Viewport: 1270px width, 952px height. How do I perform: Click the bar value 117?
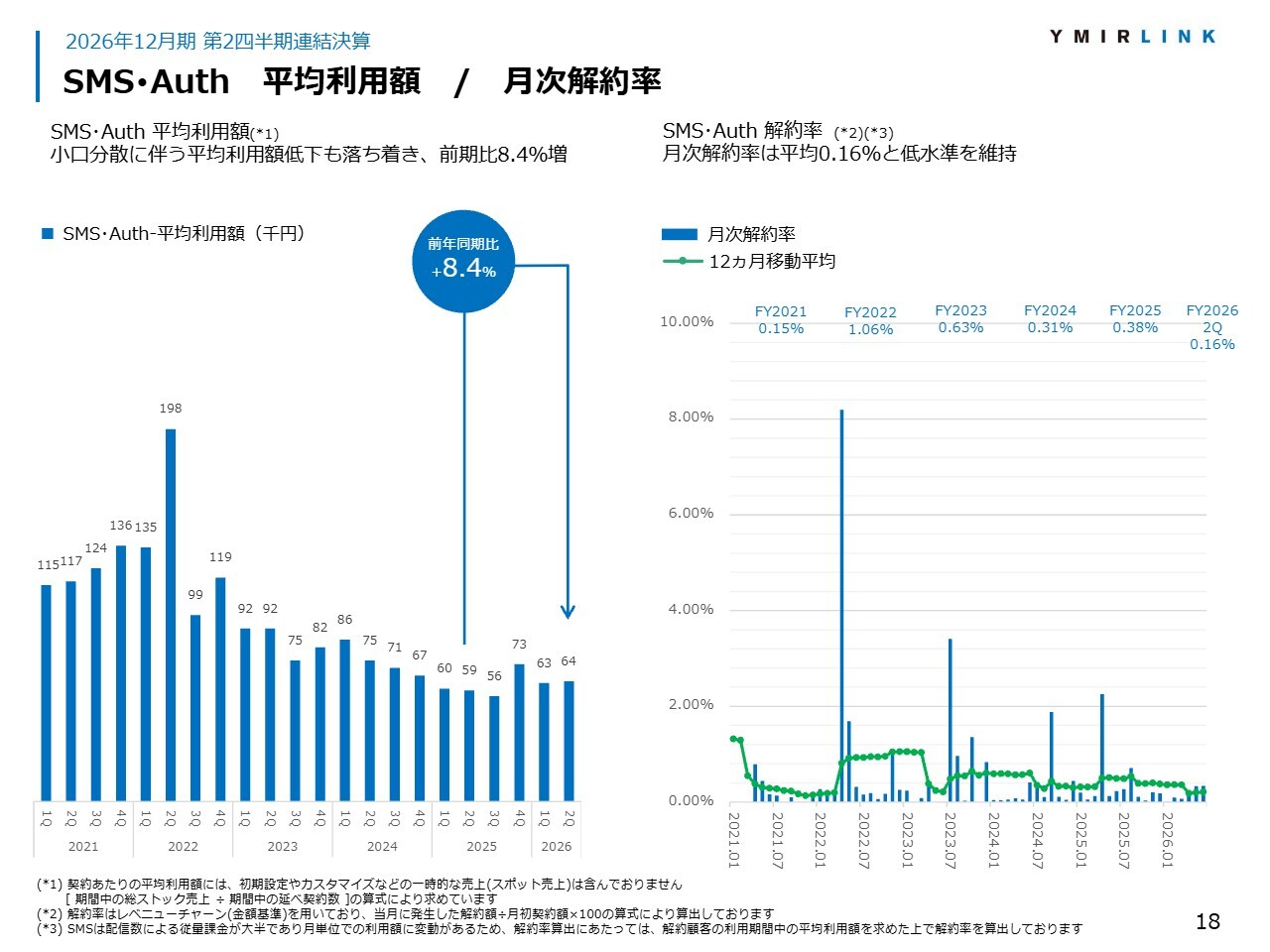[71, 561]
